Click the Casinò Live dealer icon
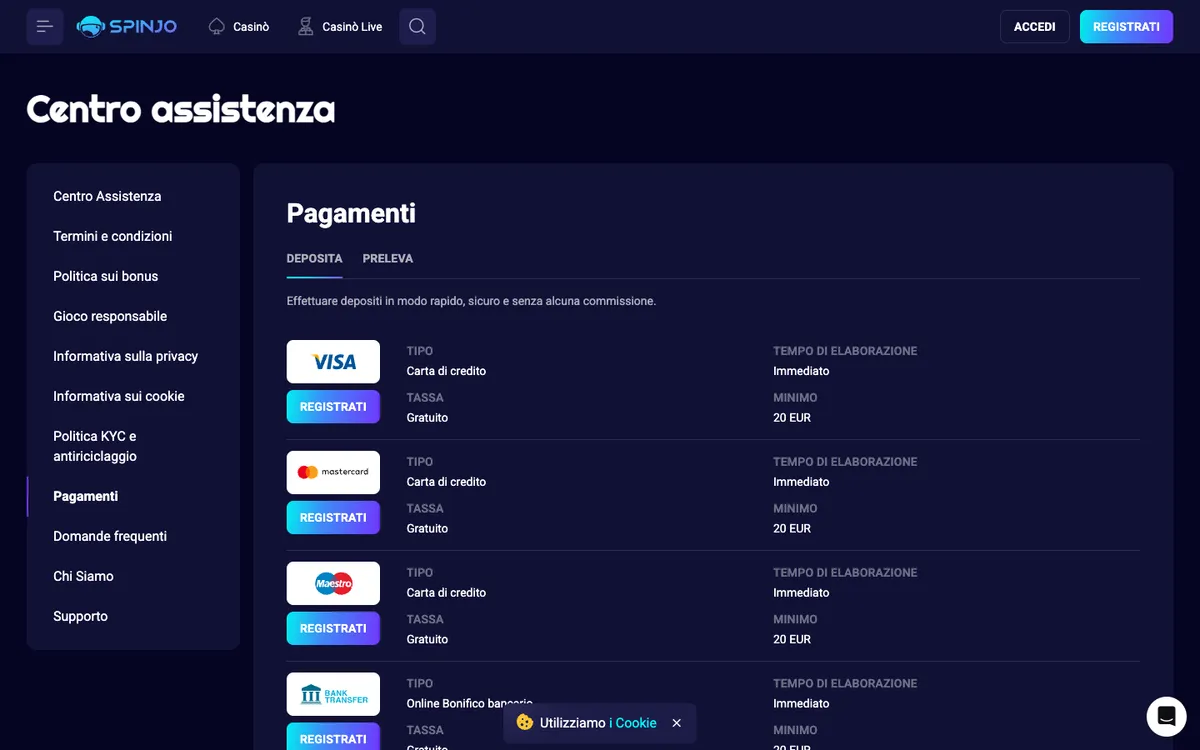Image resolution: width=1200 pixels, height=750 pixels. [306, 27]
